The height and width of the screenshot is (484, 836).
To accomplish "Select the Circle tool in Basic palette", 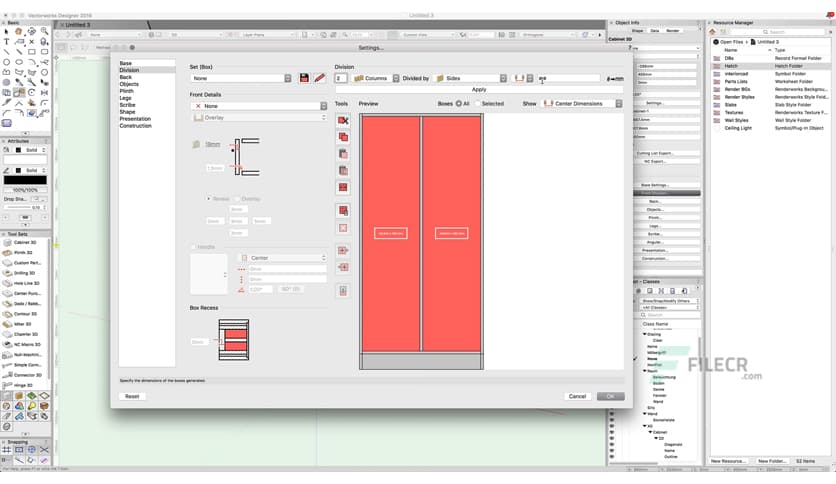I will [x=6, y=62].
